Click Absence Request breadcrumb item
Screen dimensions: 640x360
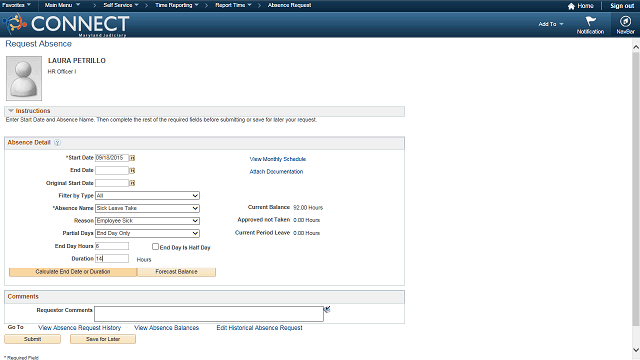click(289, 5)
